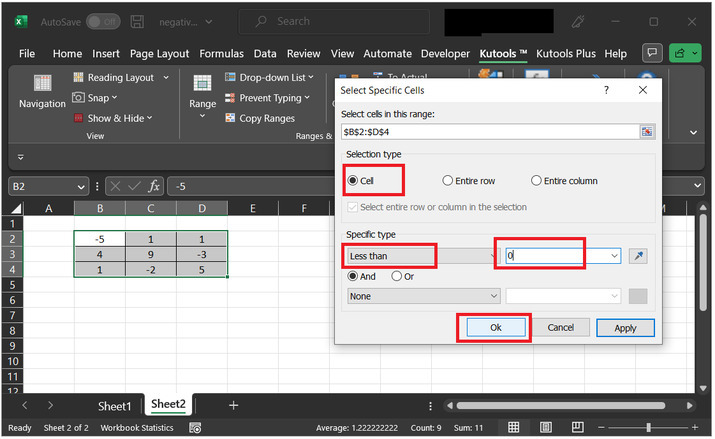The height and width of the screenshot is (439, 715).
Task: Open the Formulas tab
Action: coord(221,54)
